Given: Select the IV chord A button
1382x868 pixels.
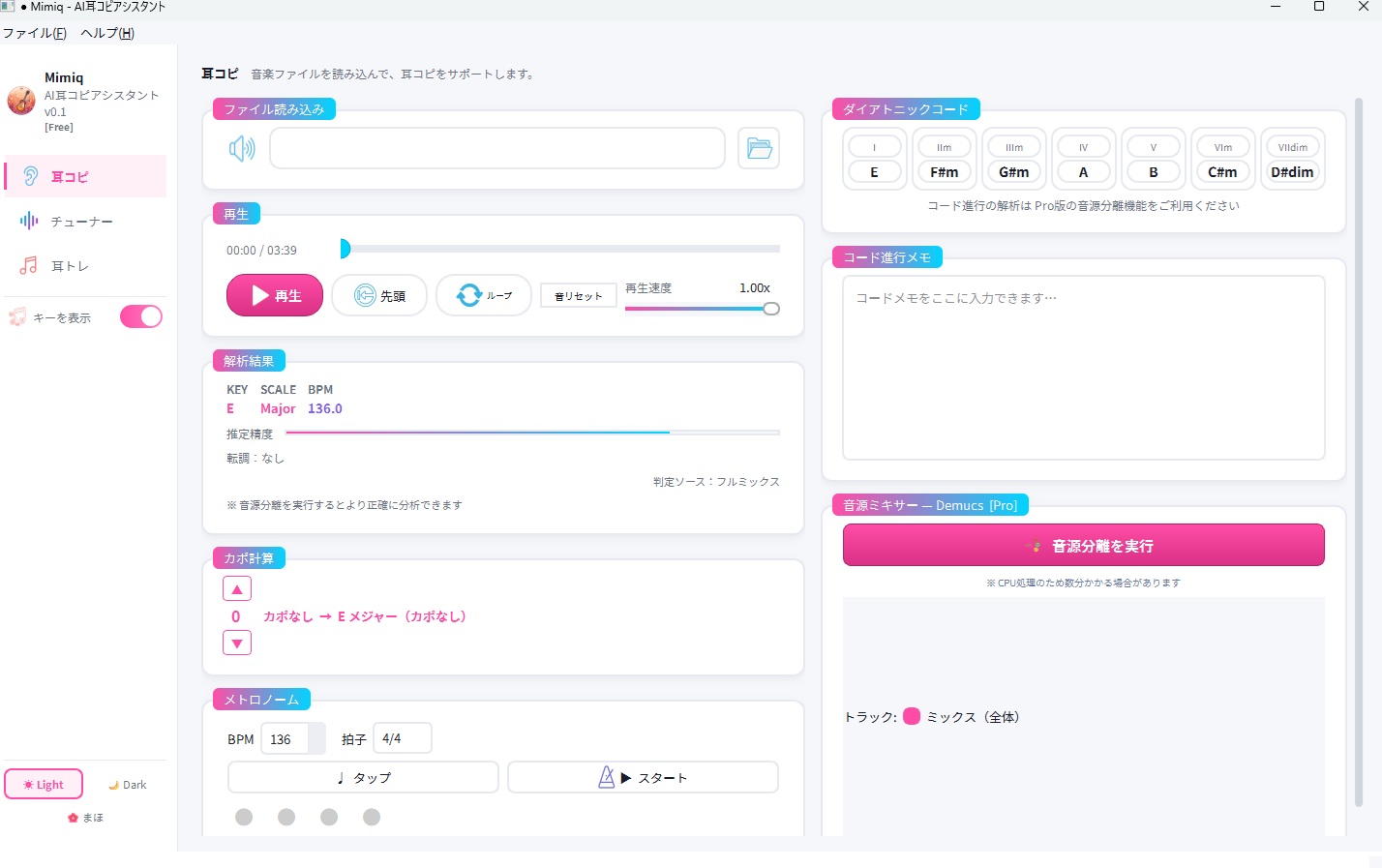Looking at the screenshot, I should point(1084,160).
